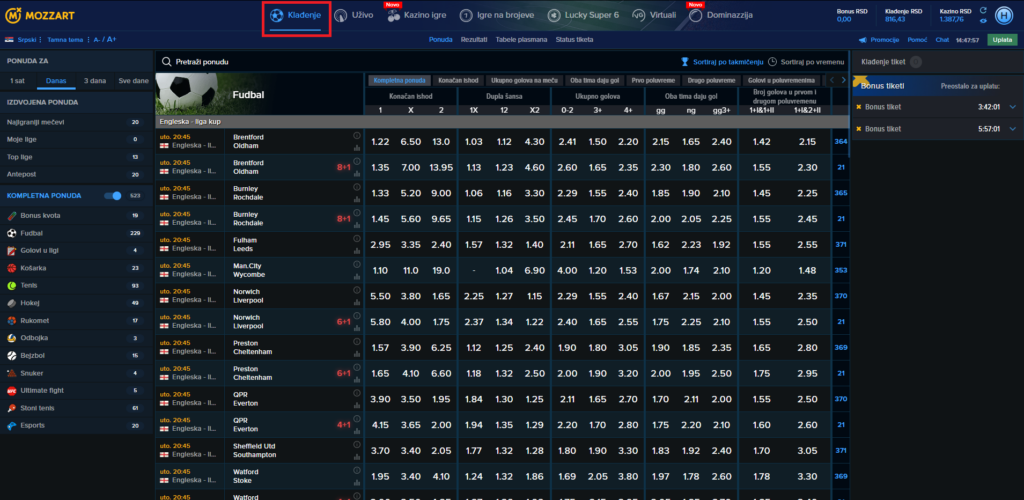The width and height of the screenshot is (1024, 500).
Task: Click the trophy icon for sorting by competition
Action: (x=685, y=62)
